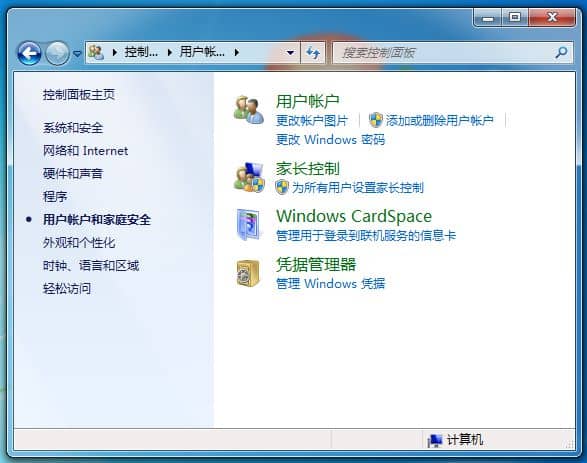Viewport: 587px width, 463px height.
Task: Click the computer icon in status bar
Action: pyautogui.click(x=435, y=440)
